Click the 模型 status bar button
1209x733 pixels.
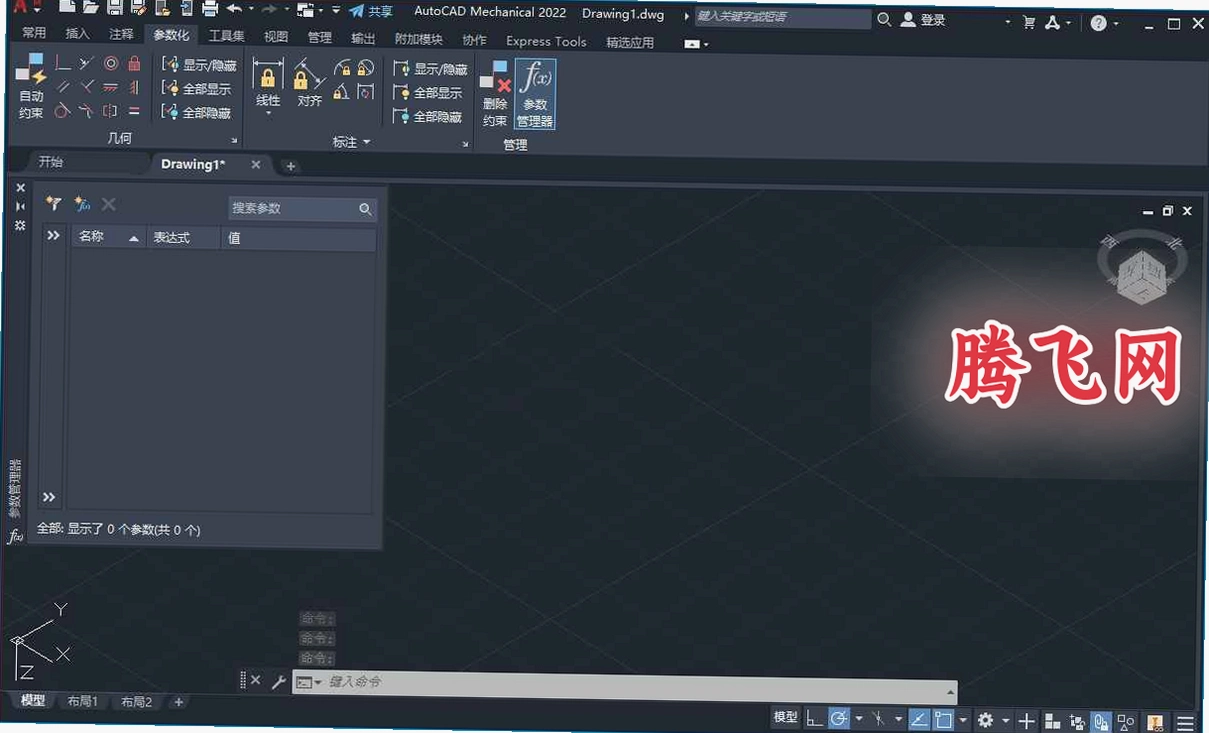tap(786, 717)
